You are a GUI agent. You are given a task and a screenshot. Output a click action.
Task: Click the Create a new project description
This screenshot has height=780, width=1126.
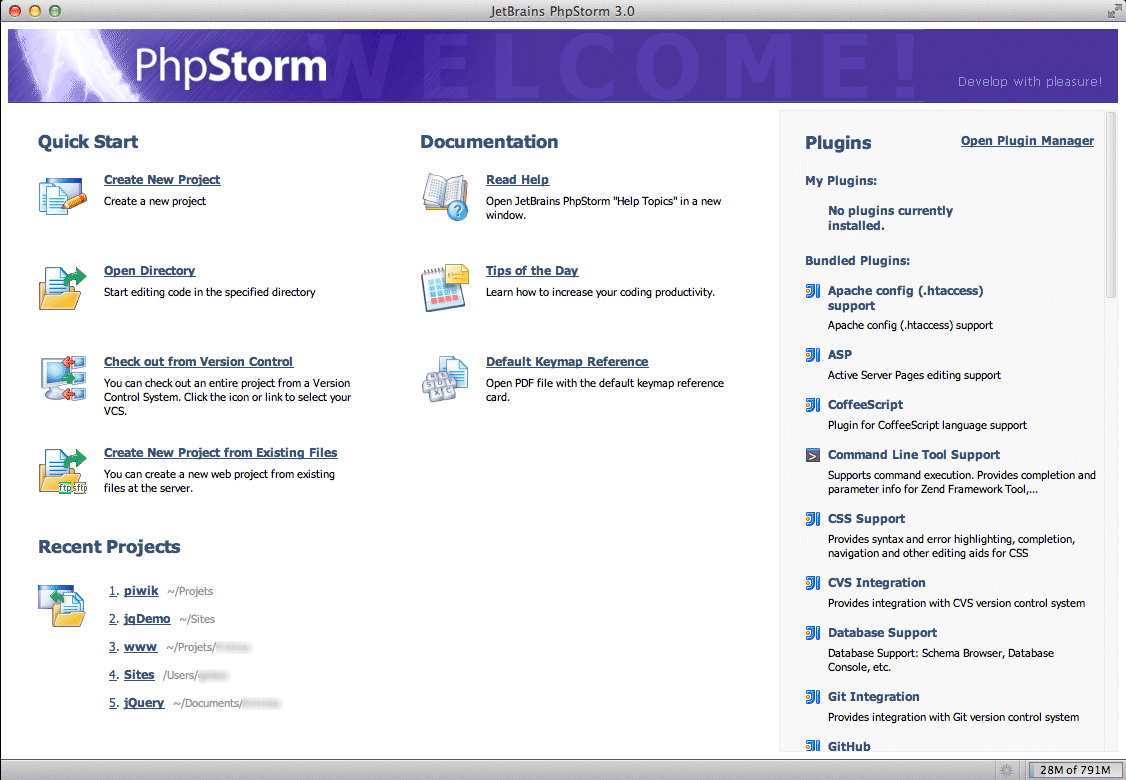point(154,201)
